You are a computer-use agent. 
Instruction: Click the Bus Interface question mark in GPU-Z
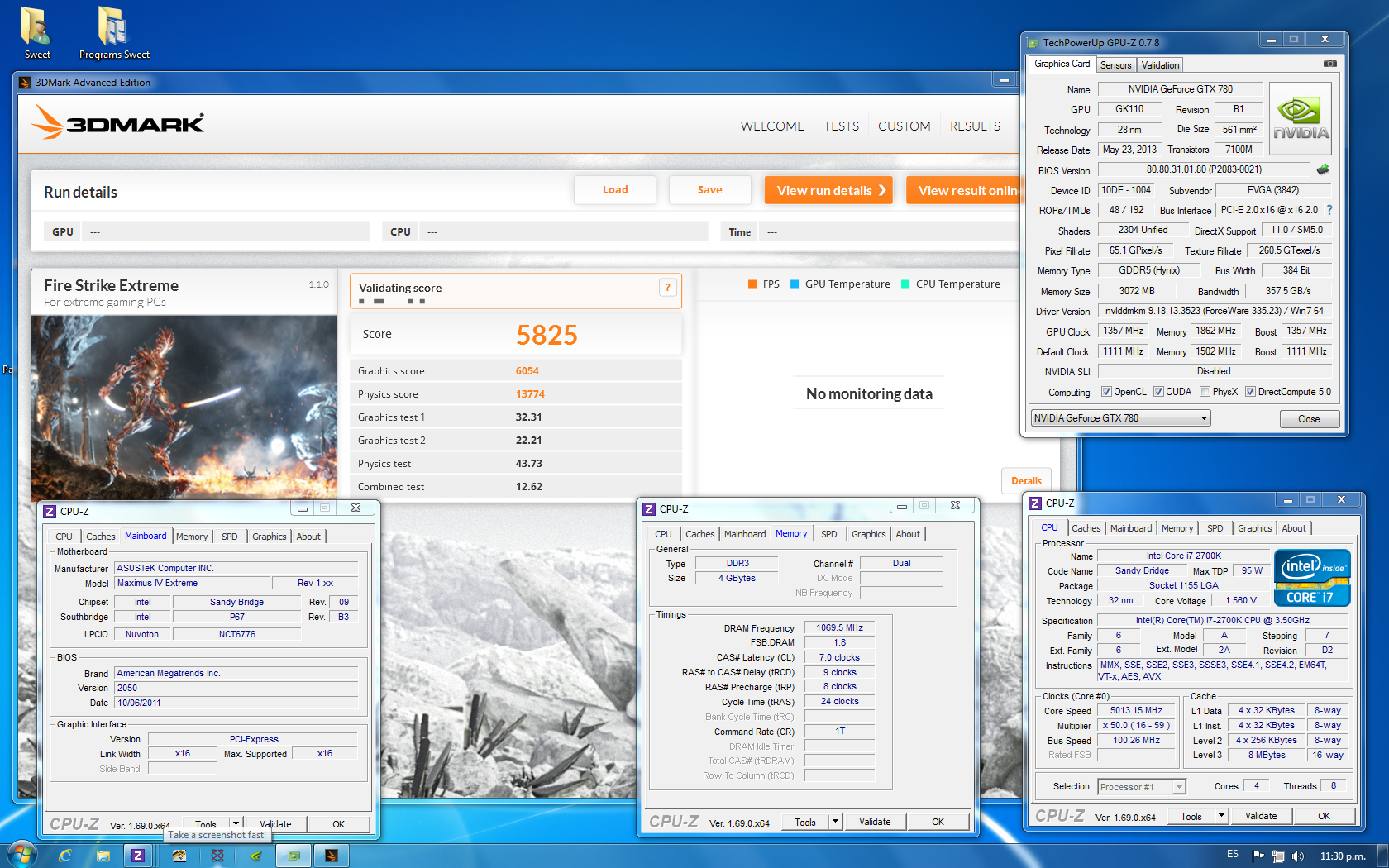1329,210
